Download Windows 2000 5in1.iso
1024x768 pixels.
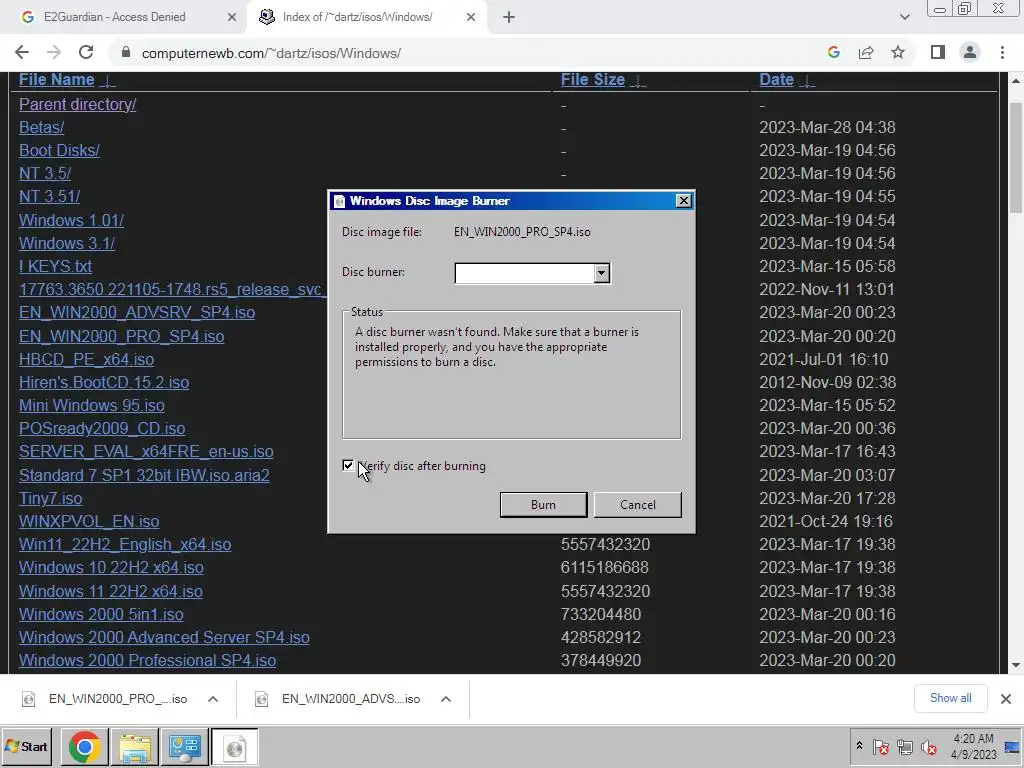click(101, 615)
